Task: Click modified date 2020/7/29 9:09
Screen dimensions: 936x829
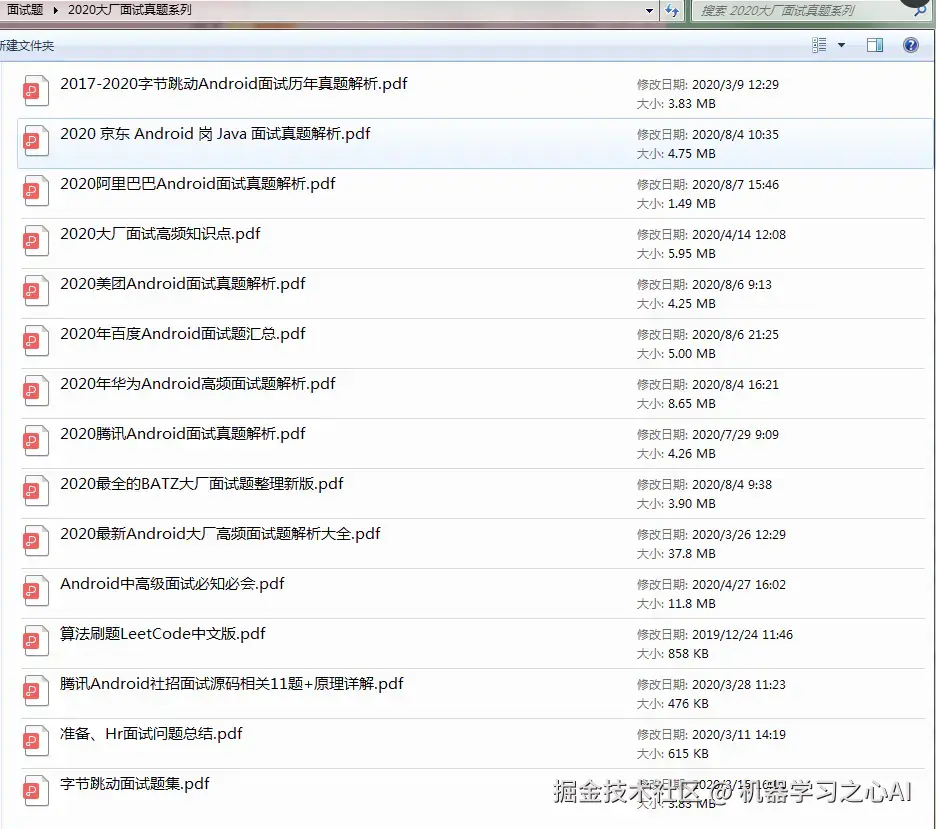Action: pos(735,435)
